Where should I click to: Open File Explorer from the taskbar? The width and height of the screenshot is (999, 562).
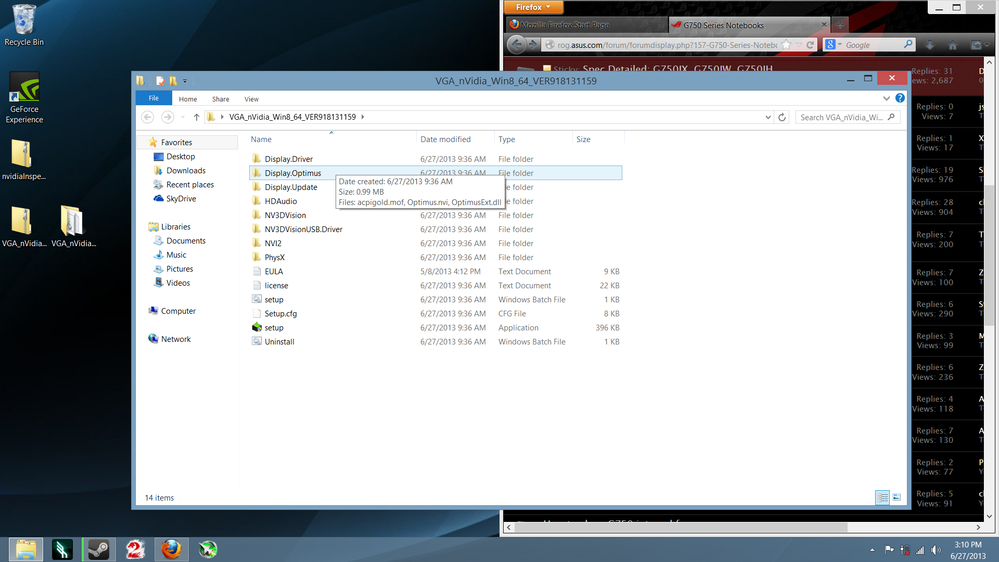[x=26, y=549]
